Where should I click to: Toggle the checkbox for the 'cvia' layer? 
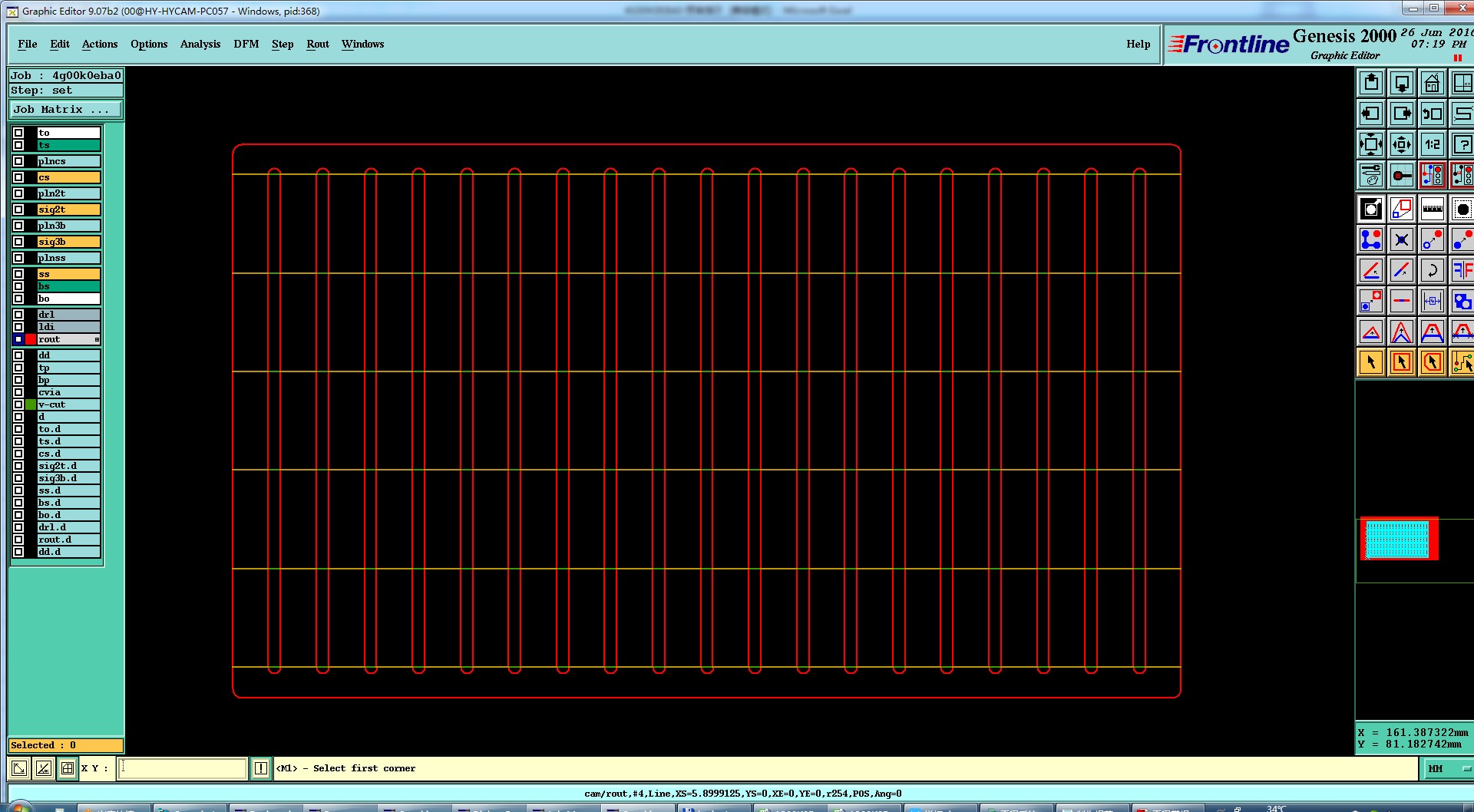(x=18, y=392)
